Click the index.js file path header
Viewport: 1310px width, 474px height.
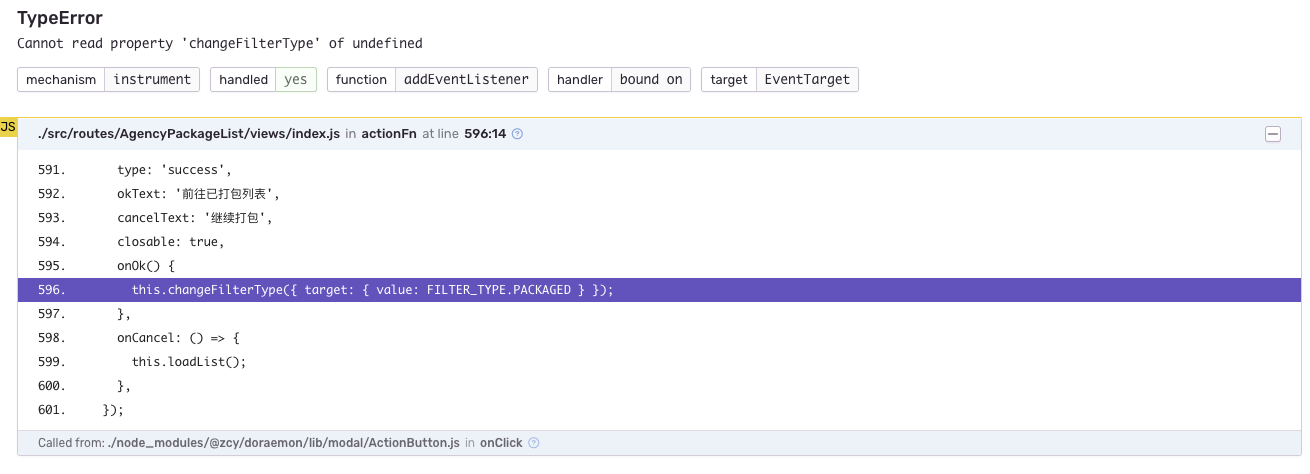[189, 134]
